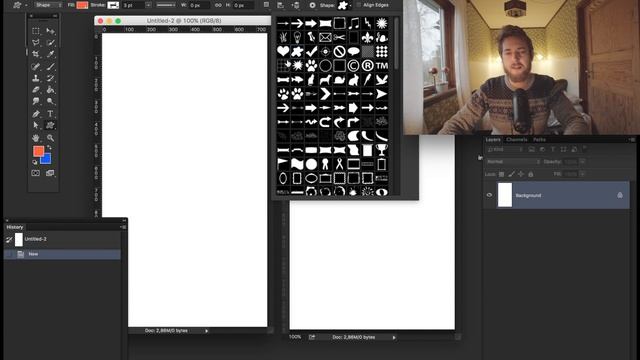Image resolution: width=640 pixels, height=360 pixels.
Task: Toggle lock all padlock in Layers
Action: (531, 174)
